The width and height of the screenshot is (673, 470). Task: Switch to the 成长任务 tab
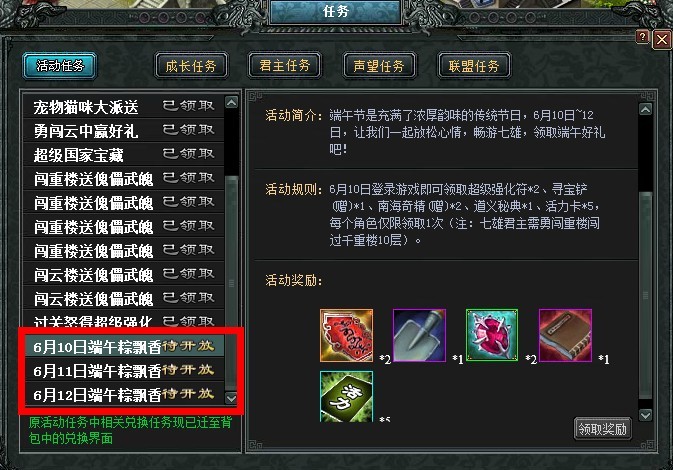click(x=191, y=66)
